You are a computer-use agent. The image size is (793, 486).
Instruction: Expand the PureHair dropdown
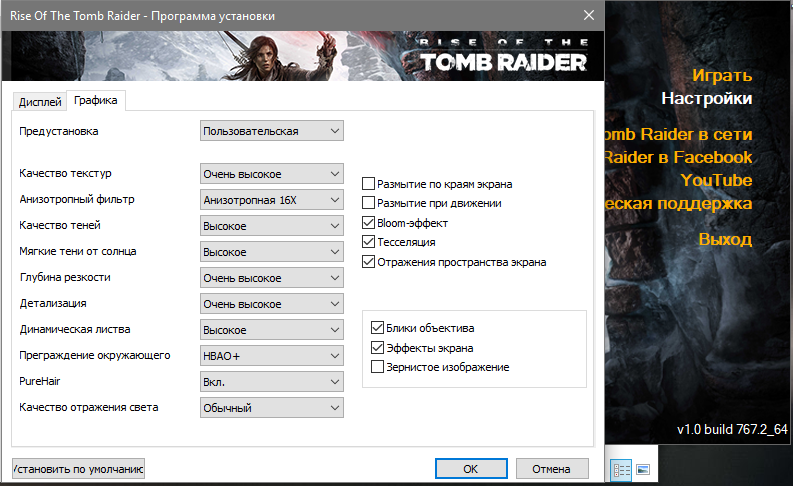coord(272,382)
